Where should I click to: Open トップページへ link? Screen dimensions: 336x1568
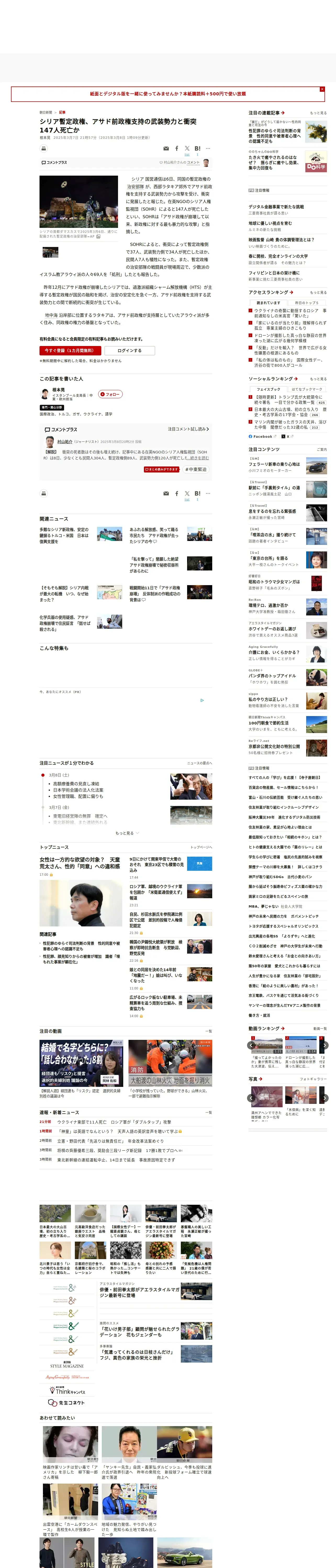coord(201,847)
